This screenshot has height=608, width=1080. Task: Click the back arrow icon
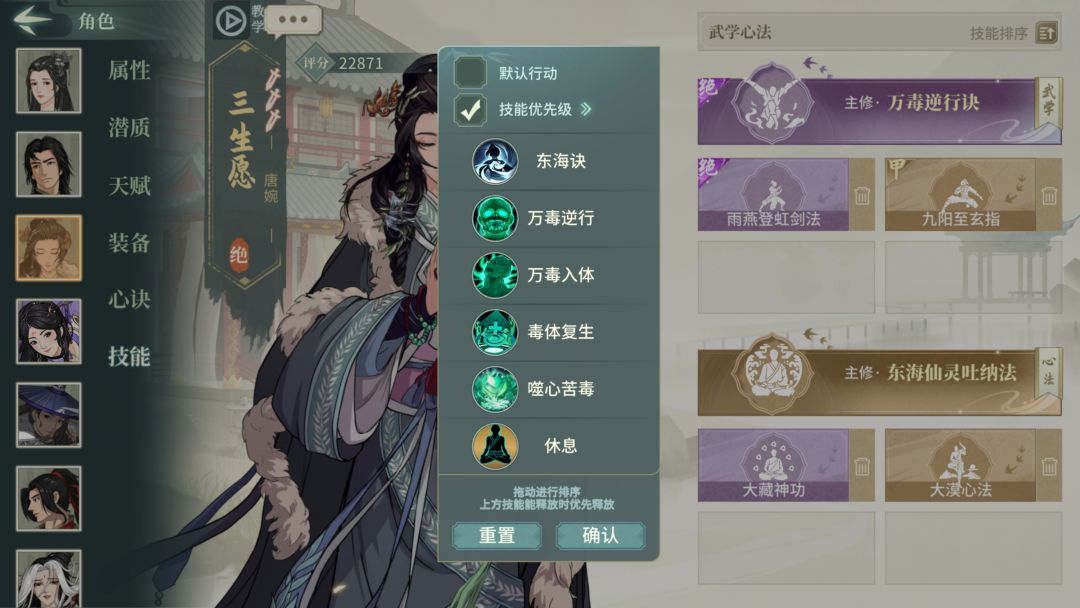32,19
